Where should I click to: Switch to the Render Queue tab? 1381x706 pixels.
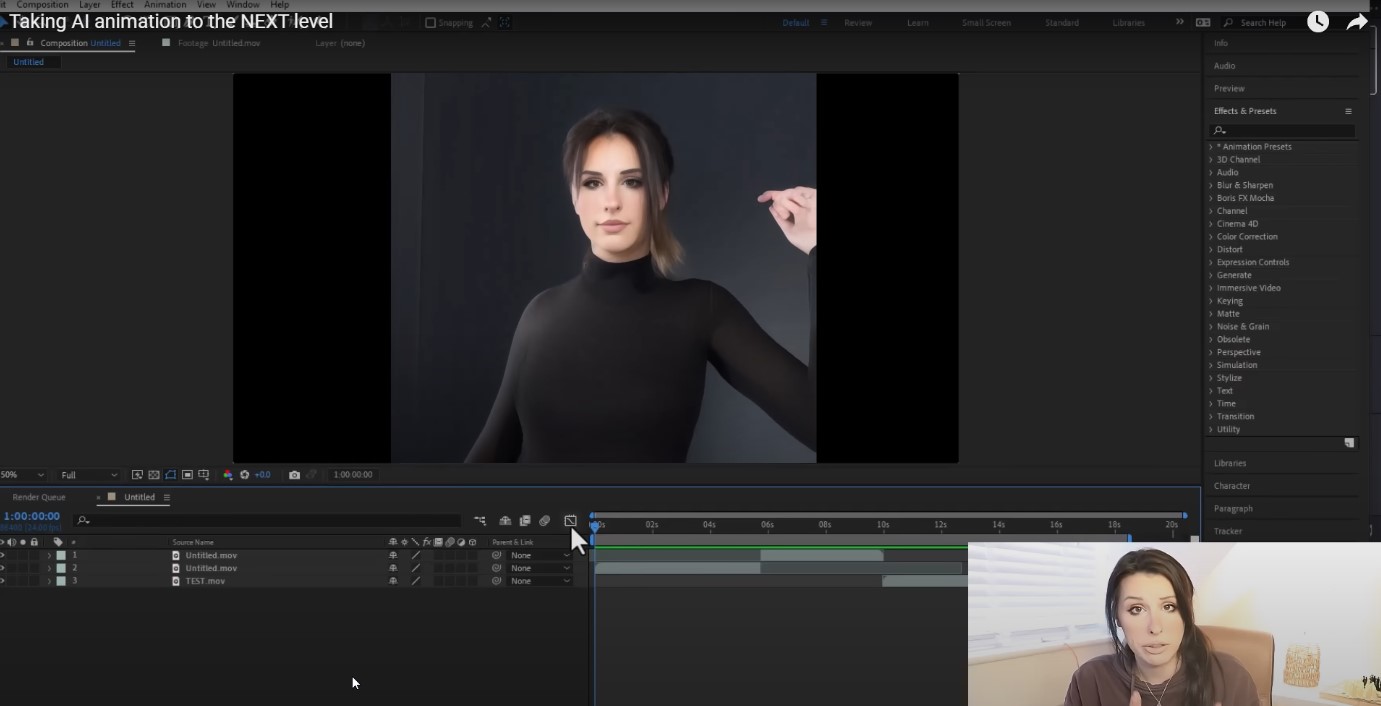tap(39, 497)
